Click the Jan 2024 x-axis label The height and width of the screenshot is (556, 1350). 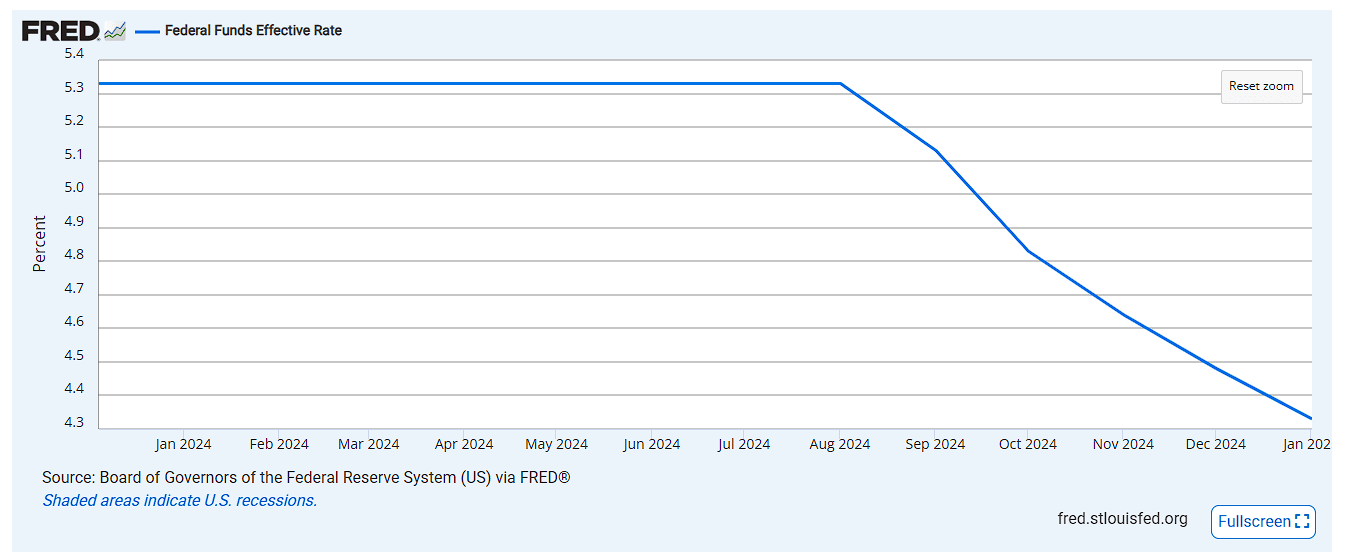183,444
